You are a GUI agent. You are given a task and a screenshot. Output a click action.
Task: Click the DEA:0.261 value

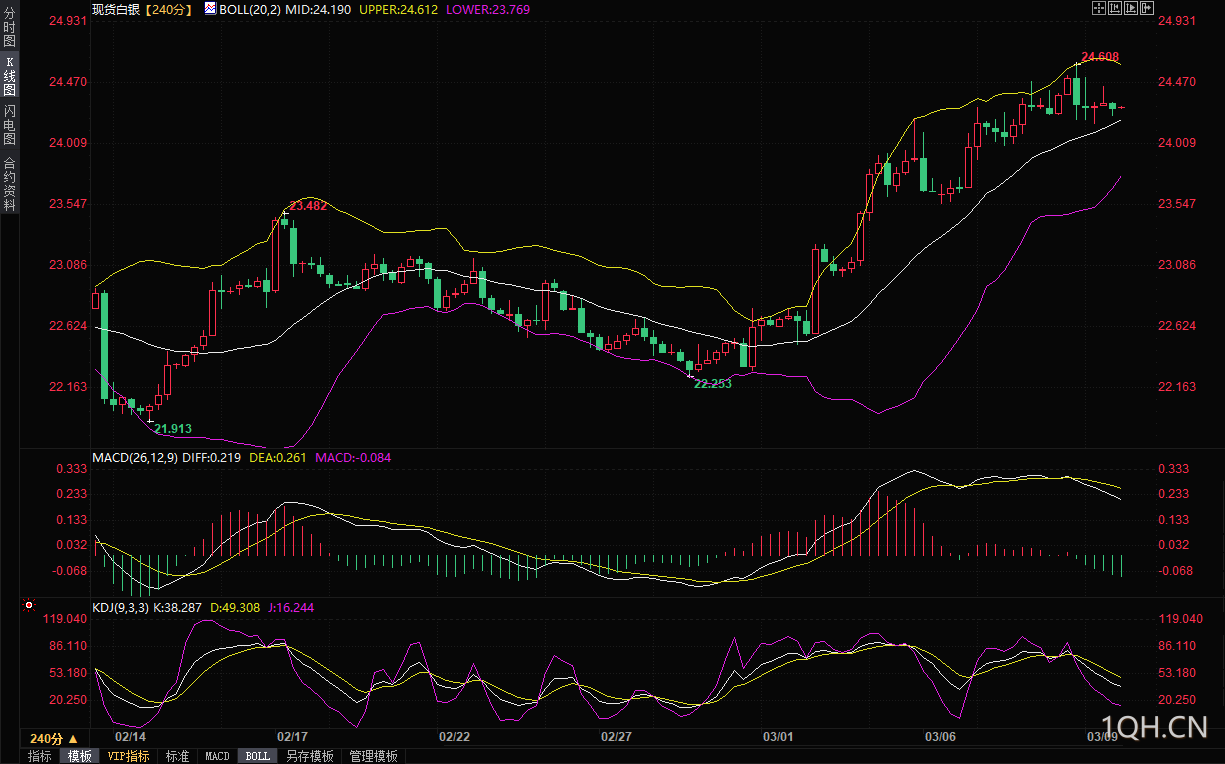point(277,458)
